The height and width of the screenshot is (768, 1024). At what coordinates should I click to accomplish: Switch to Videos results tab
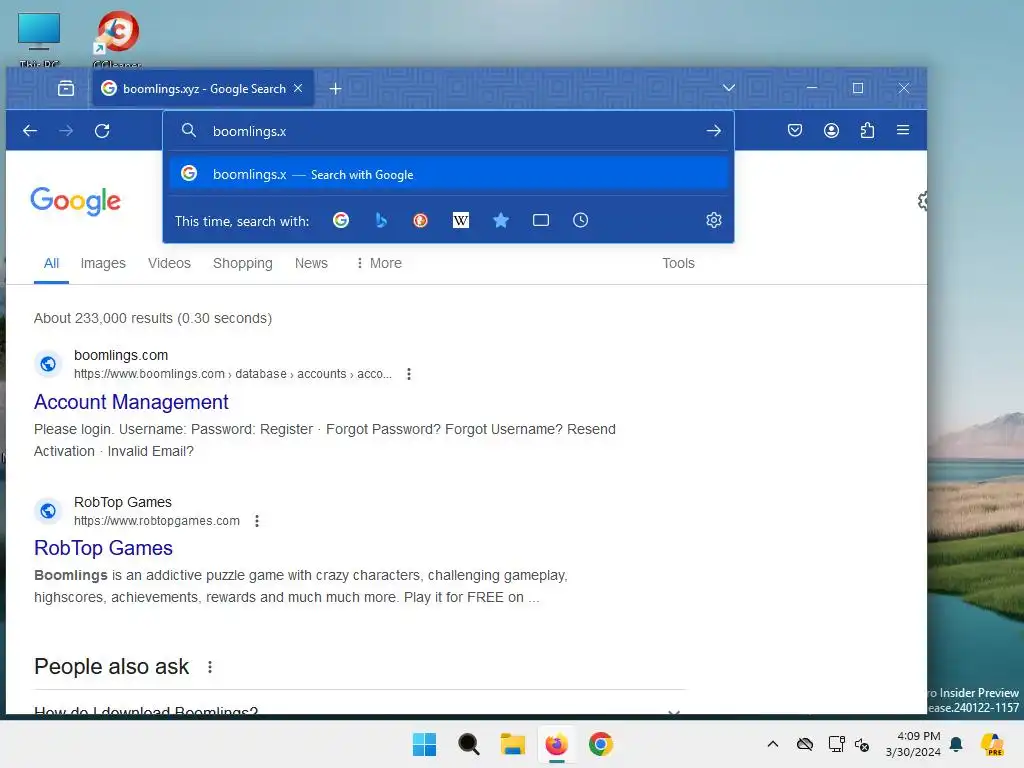(169, 263)
